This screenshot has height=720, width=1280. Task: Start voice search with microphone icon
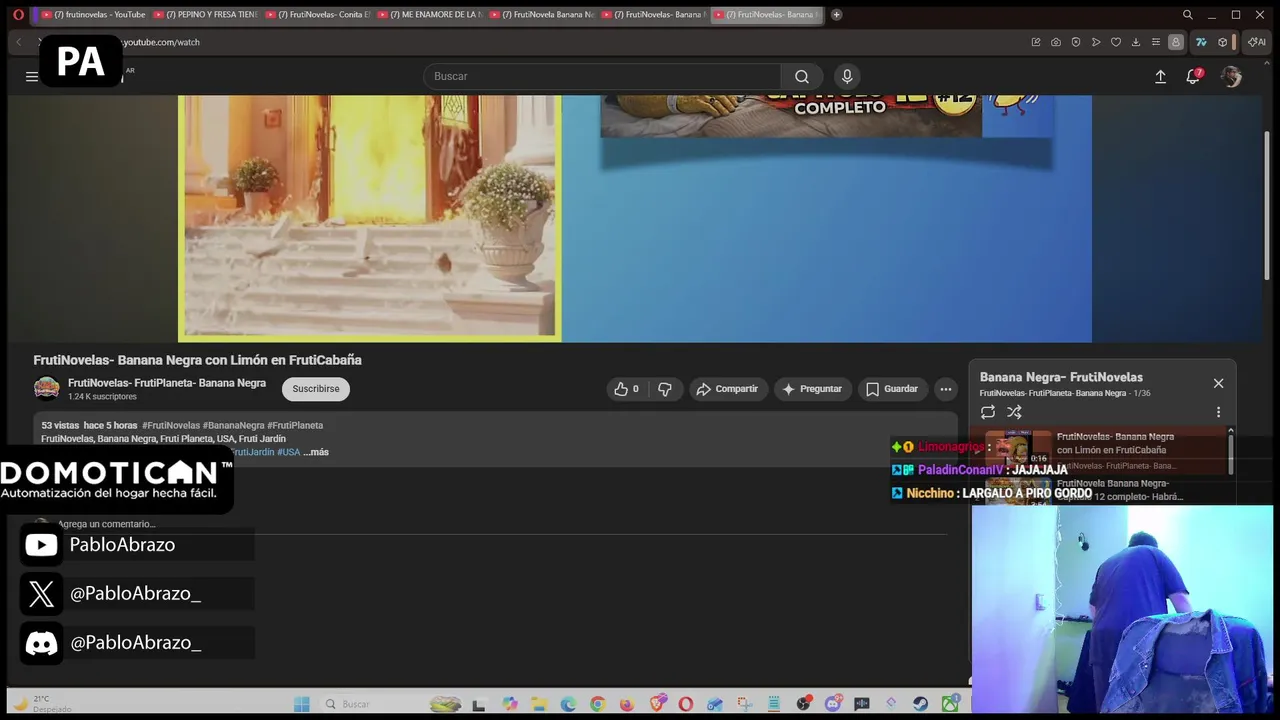(847, 76)
